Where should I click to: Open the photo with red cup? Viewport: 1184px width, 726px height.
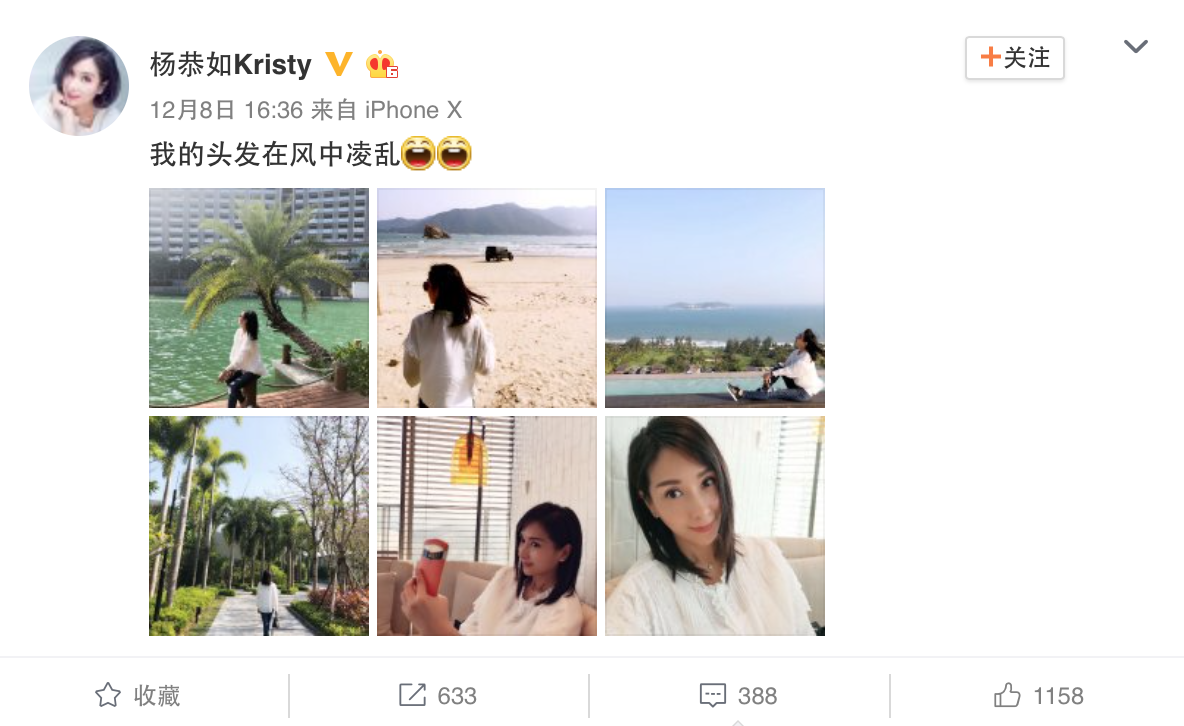pyautogui.click(x=487, y=526)
